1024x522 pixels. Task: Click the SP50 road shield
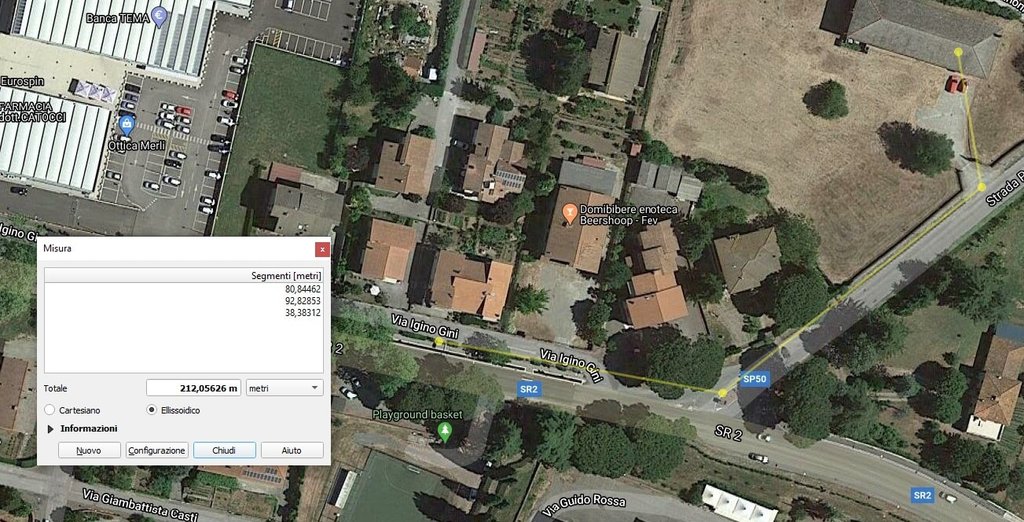[754, 378]
